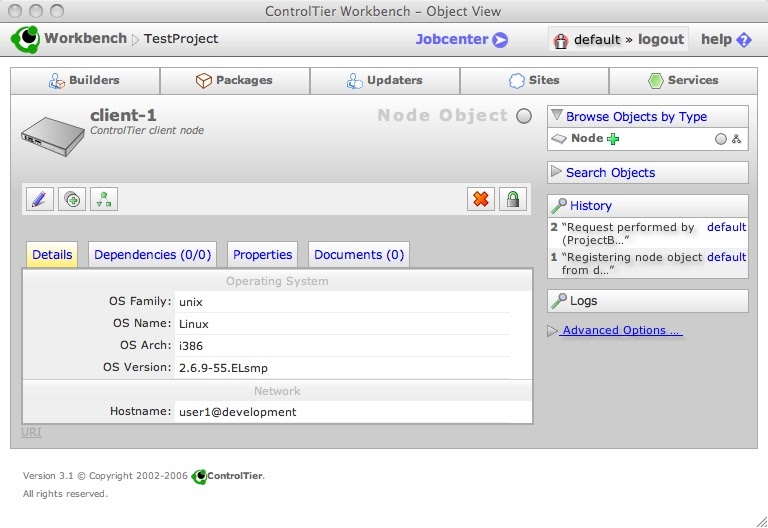Click the default username in header
The image size is (768, 528).
(x=597, y=39)
